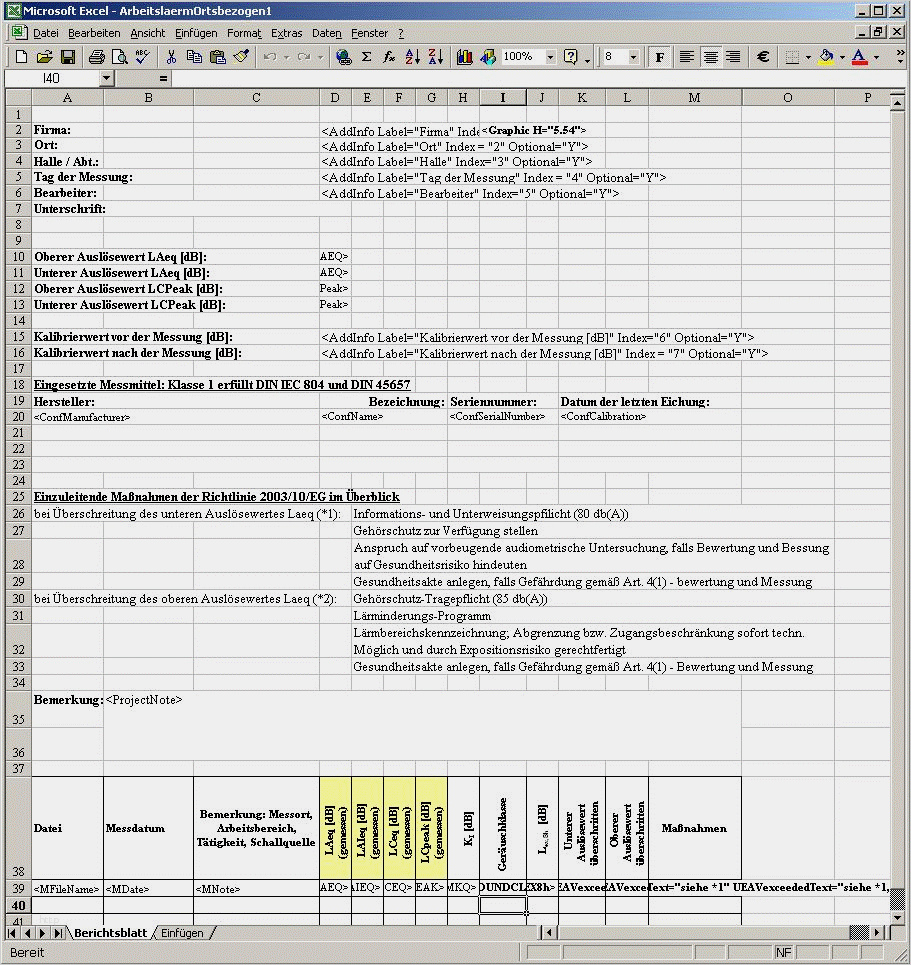Open the Fenster menu
This screenshot has width=911, height=965.
point(369,33)
